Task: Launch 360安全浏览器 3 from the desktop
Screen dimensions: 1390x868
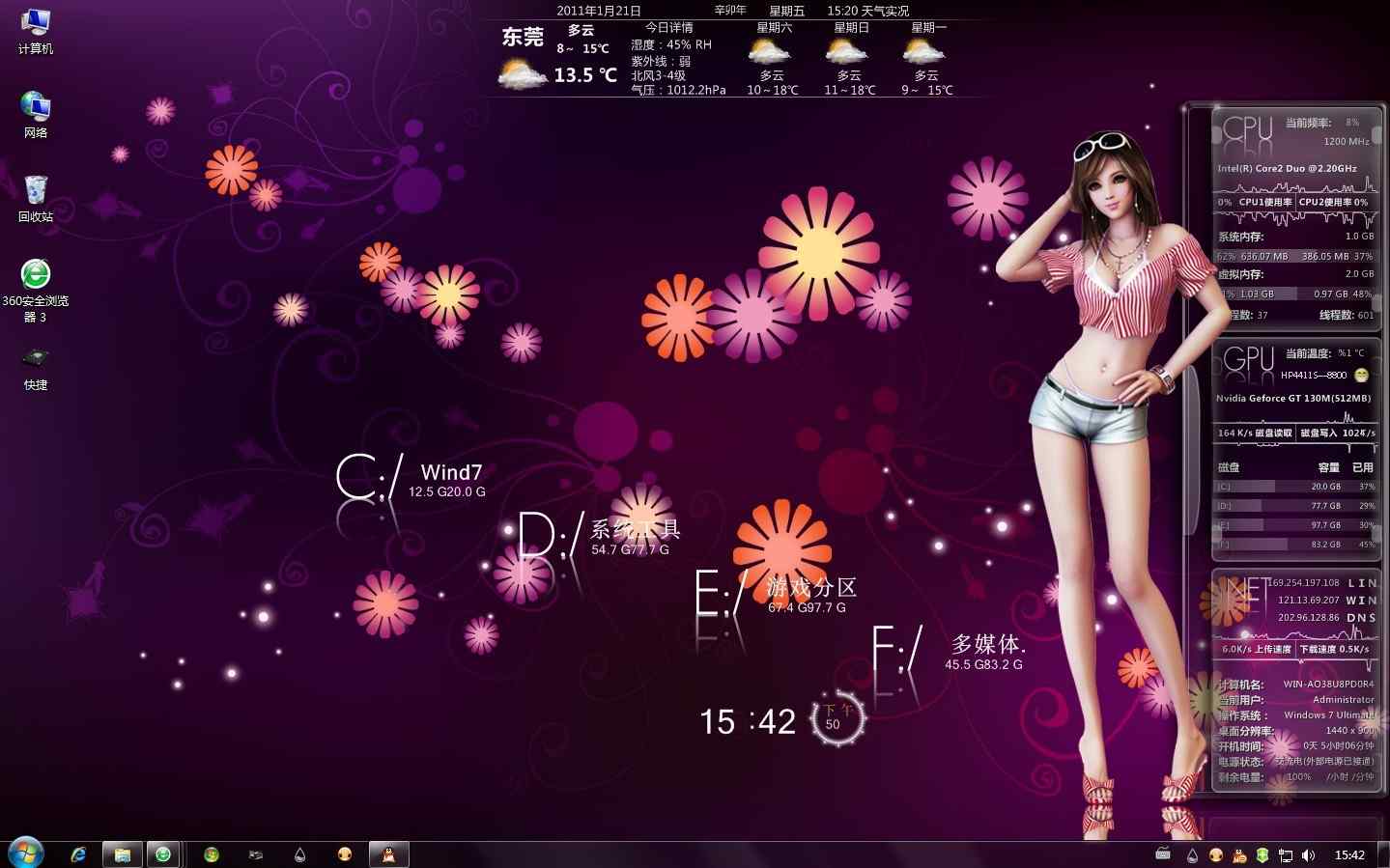Action: tap(35, 290)
